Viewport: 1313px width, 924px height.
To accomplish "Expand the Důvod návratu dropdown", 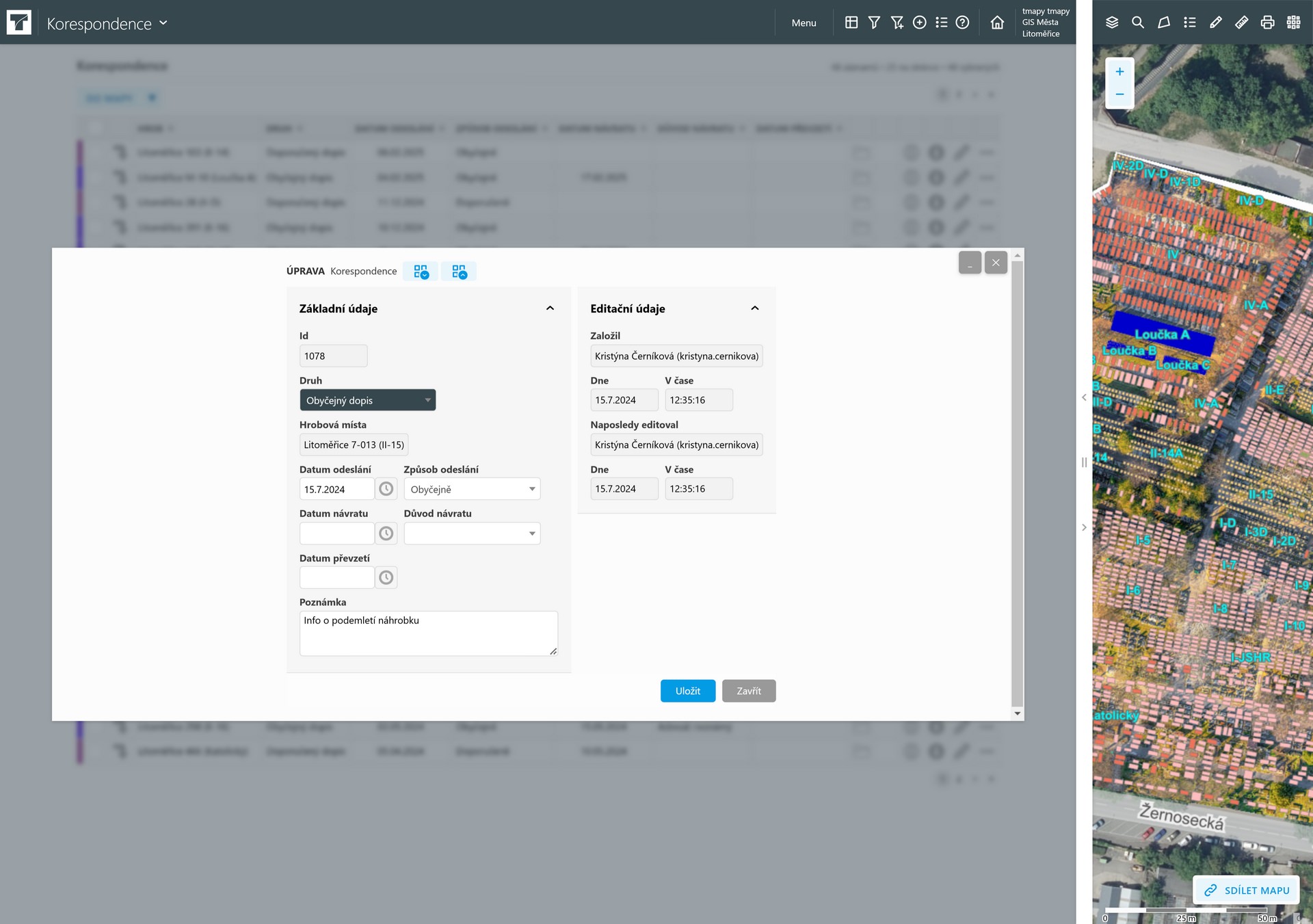I will coord(472,533).
